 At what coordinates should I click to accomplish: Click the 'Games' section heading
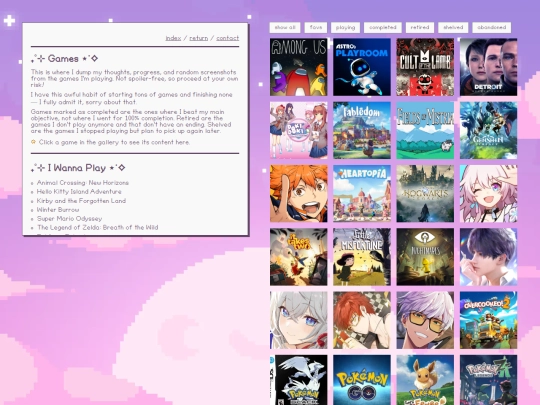(x=64, y=59)
